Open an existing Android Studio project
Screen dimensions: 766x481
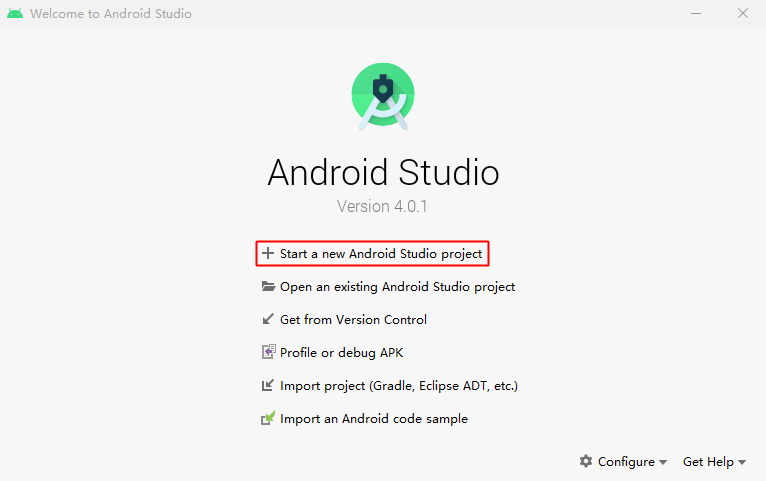coord(397,287)
